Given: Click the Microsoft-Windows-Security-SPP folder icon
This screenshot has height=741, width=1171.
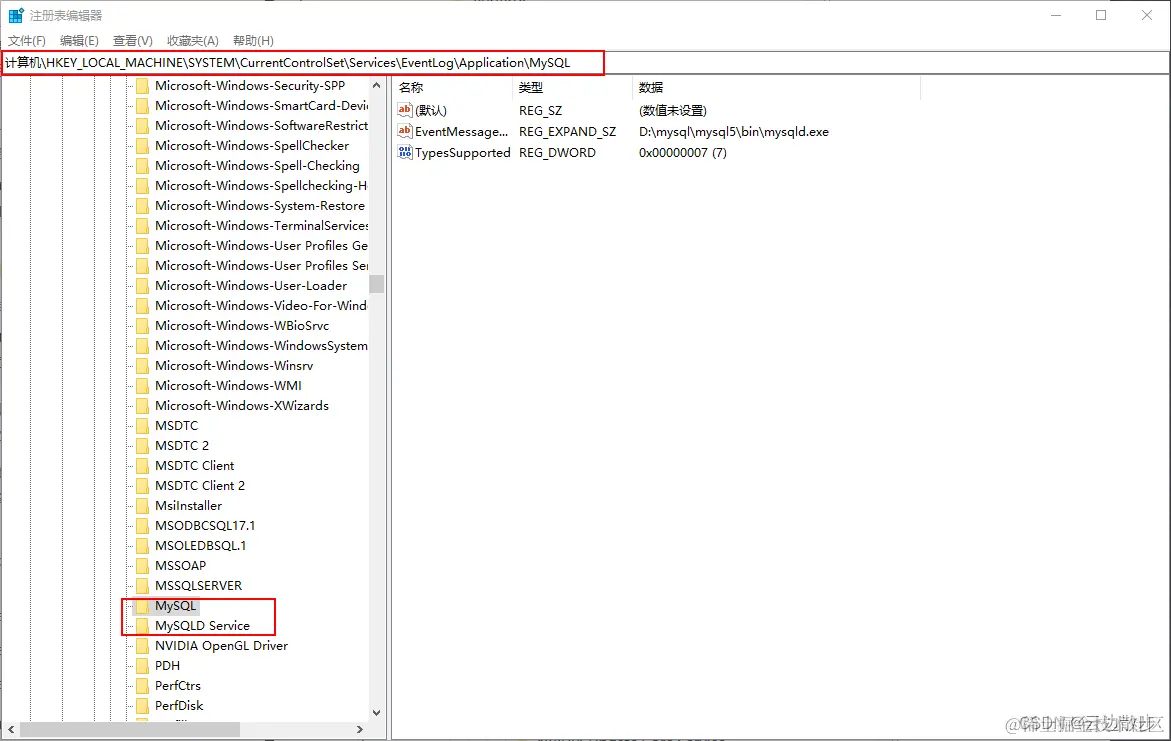Looking at the screenshot, I should point(142,86).
